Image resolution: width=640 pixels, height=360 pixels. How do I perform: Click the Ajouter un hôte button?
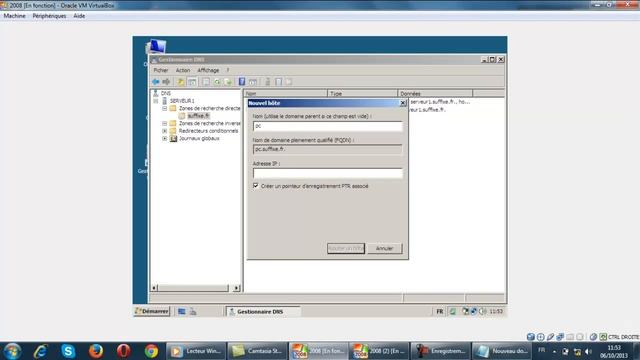[346, 248]
